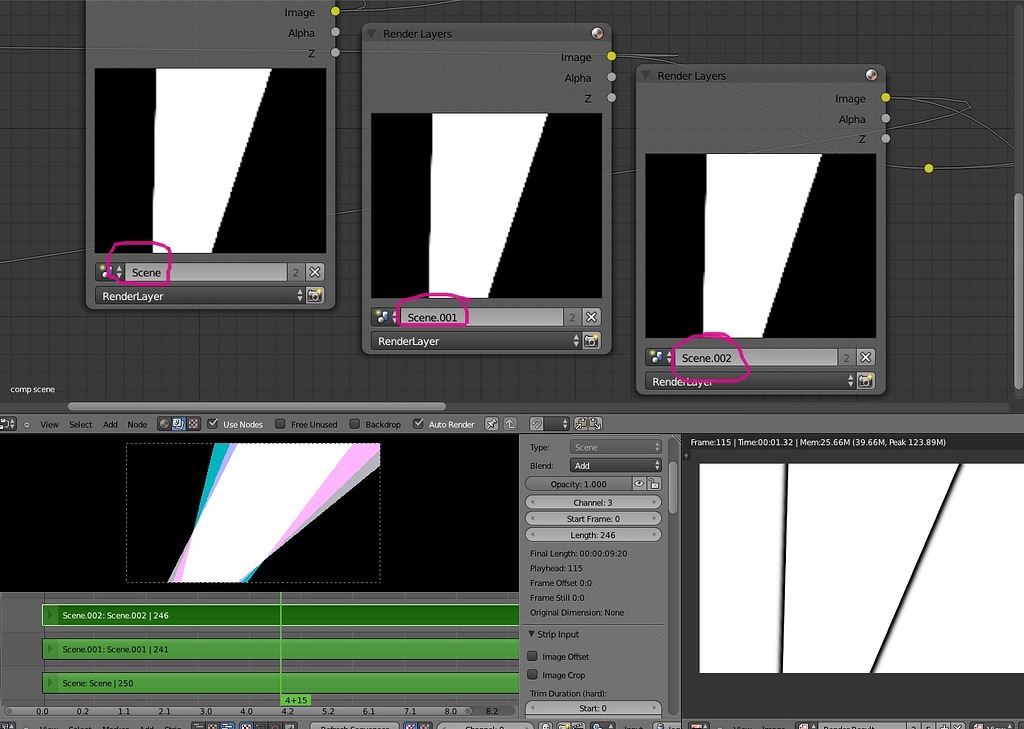
Task: Copy selected nodes to clipboard icon
Action: 580,424
